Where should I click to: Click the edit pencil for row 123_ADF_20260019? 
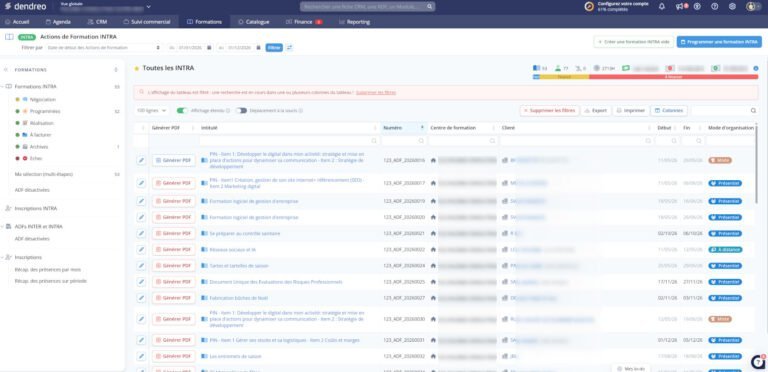point(141,201)
